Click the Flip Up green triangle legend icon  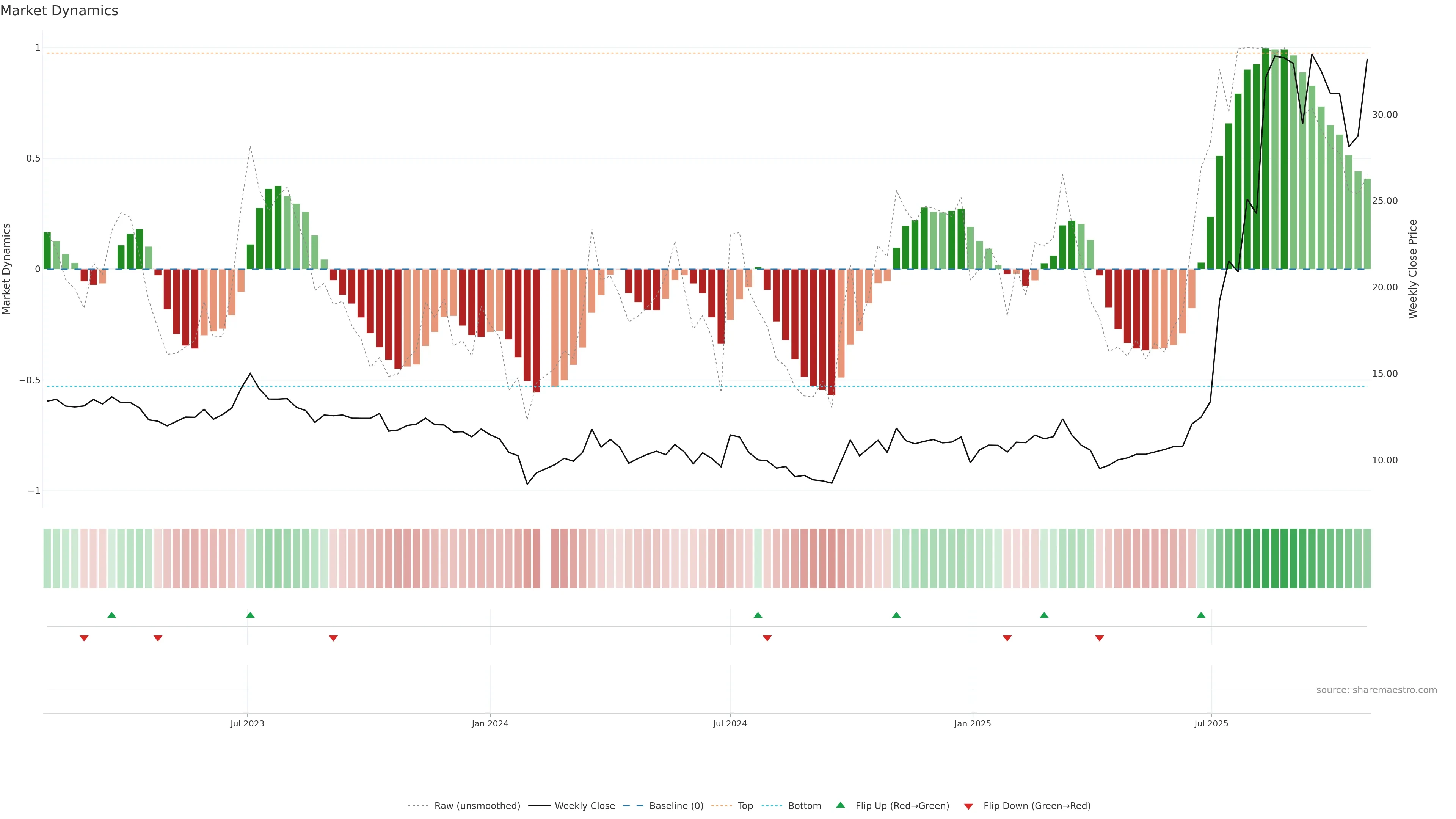click(840, 805)
